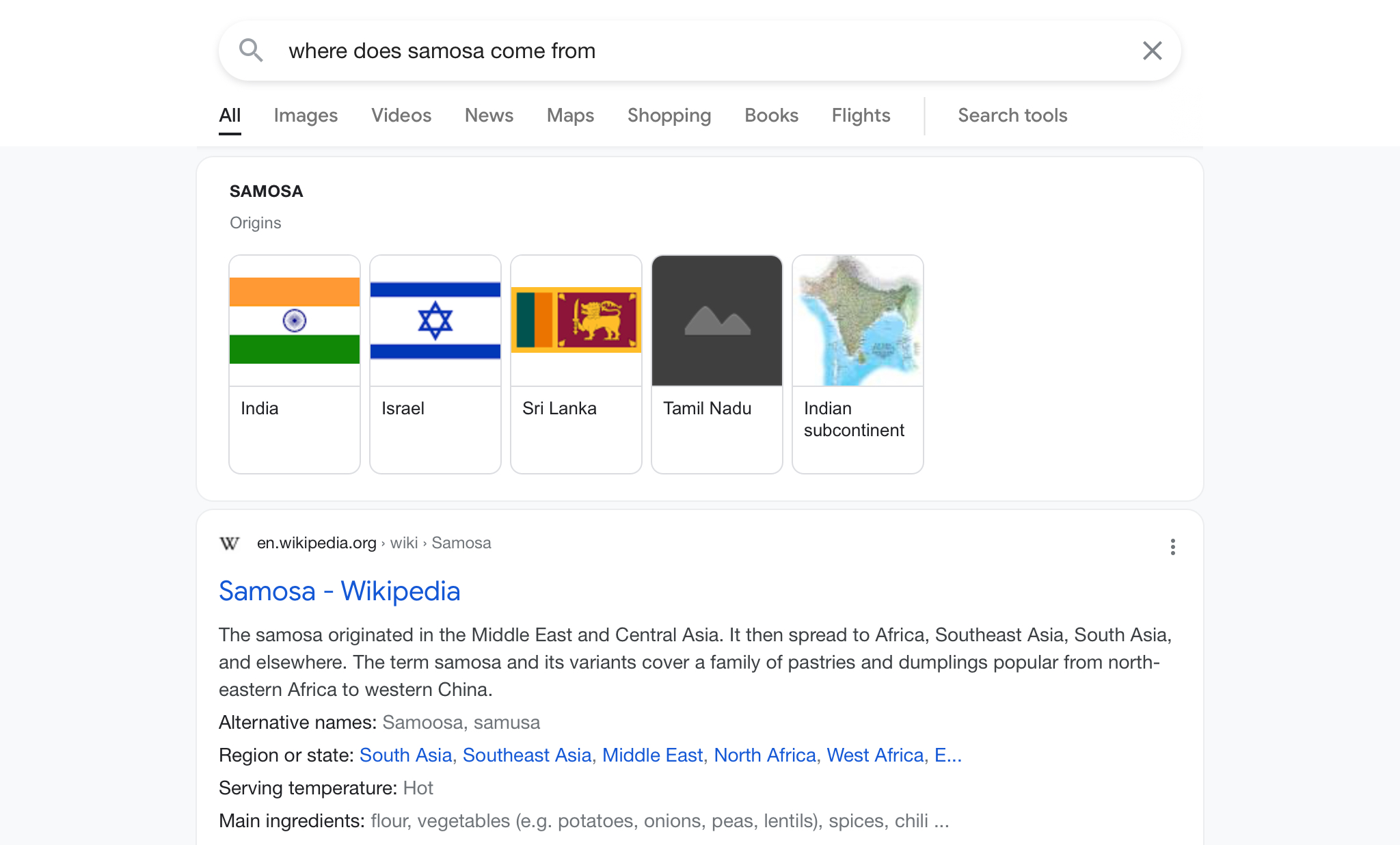1400x845 pixels.
Task: Open the Sri Lanka flag card
Action: tap(576, 364)
